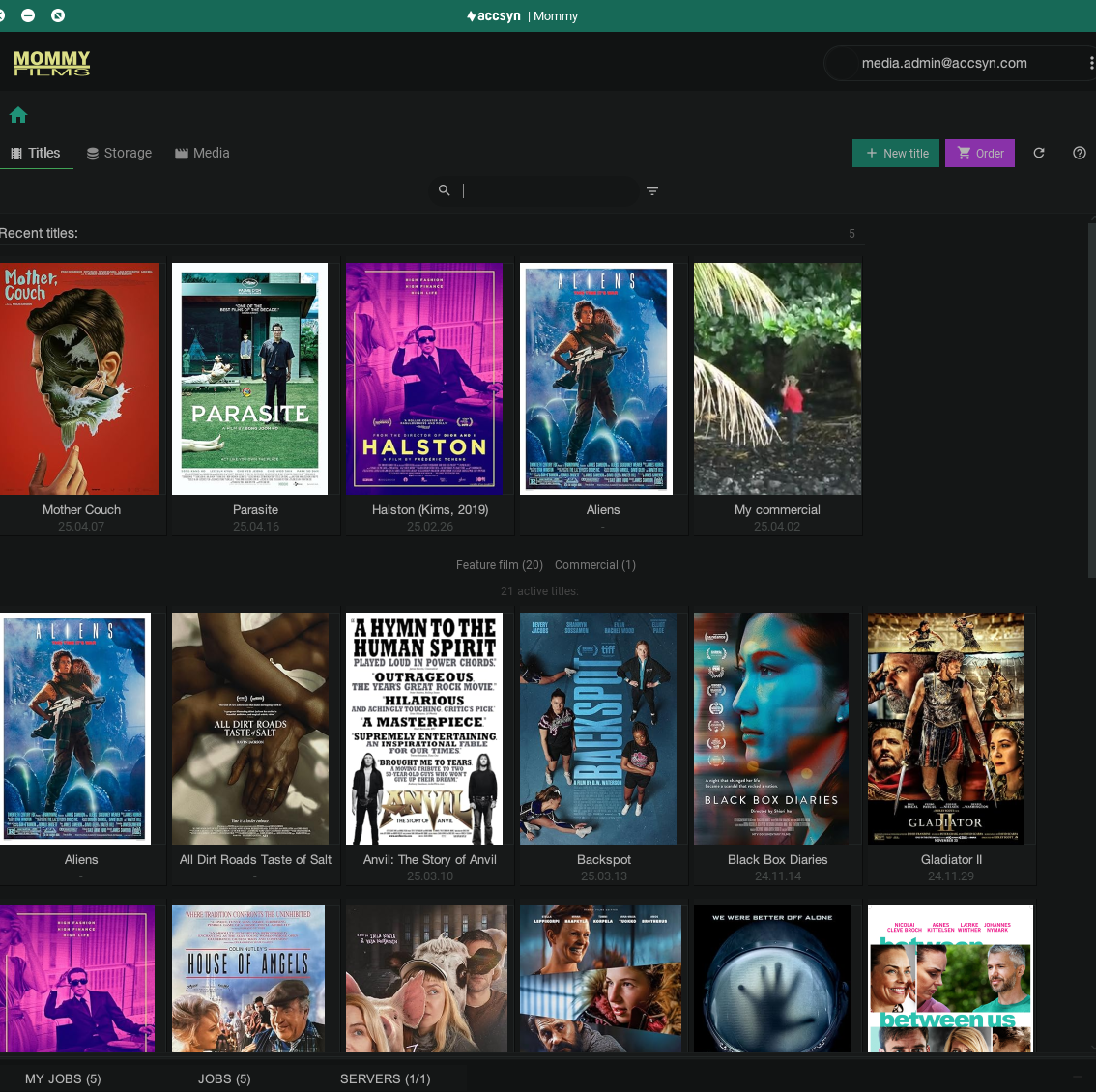Viewport: 1096px width, 1092px height.
Task: Open the account kebab menu icon
Action: click(1090, 63)
